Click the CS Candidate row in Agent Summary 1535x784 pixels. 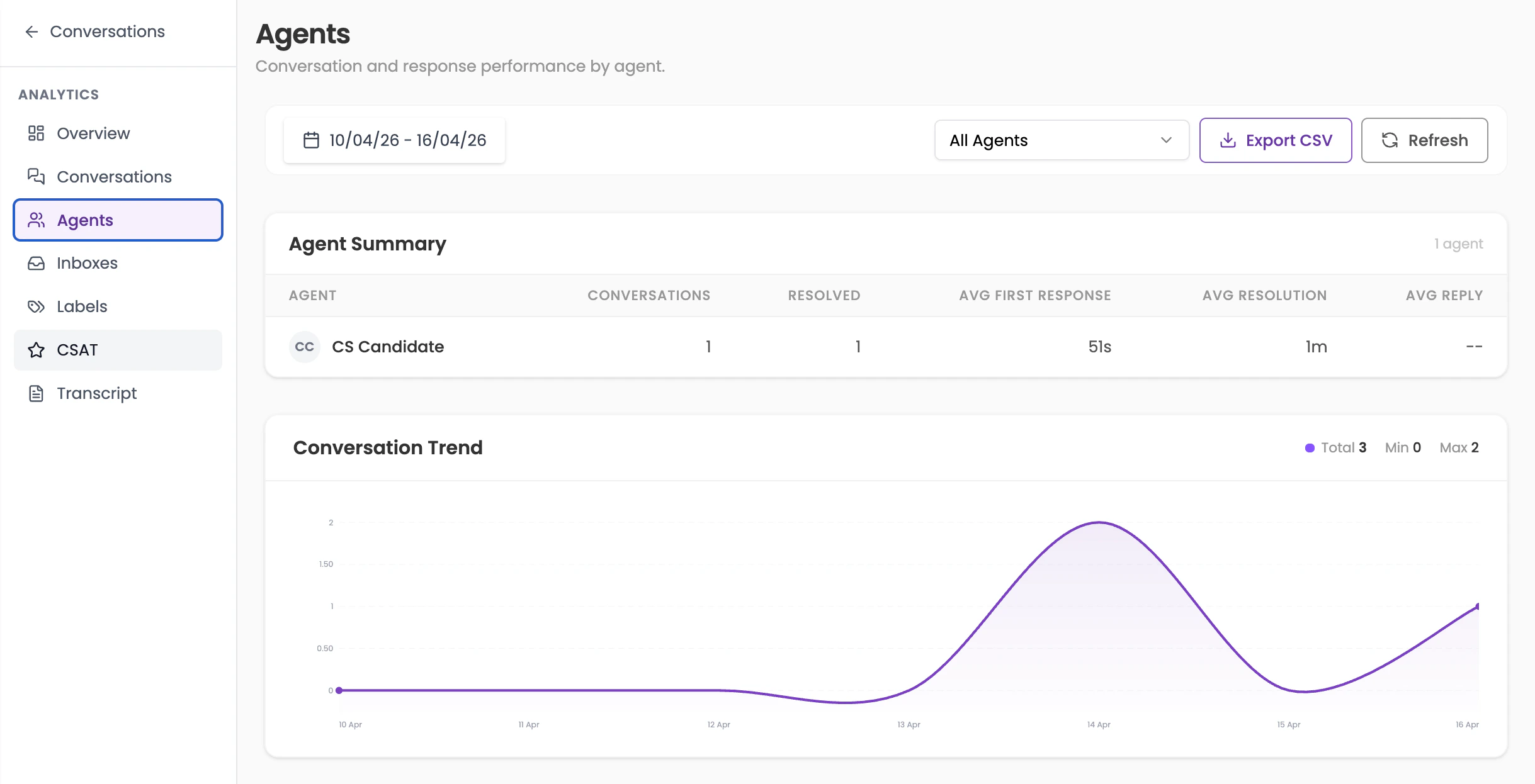click(756, 346)
